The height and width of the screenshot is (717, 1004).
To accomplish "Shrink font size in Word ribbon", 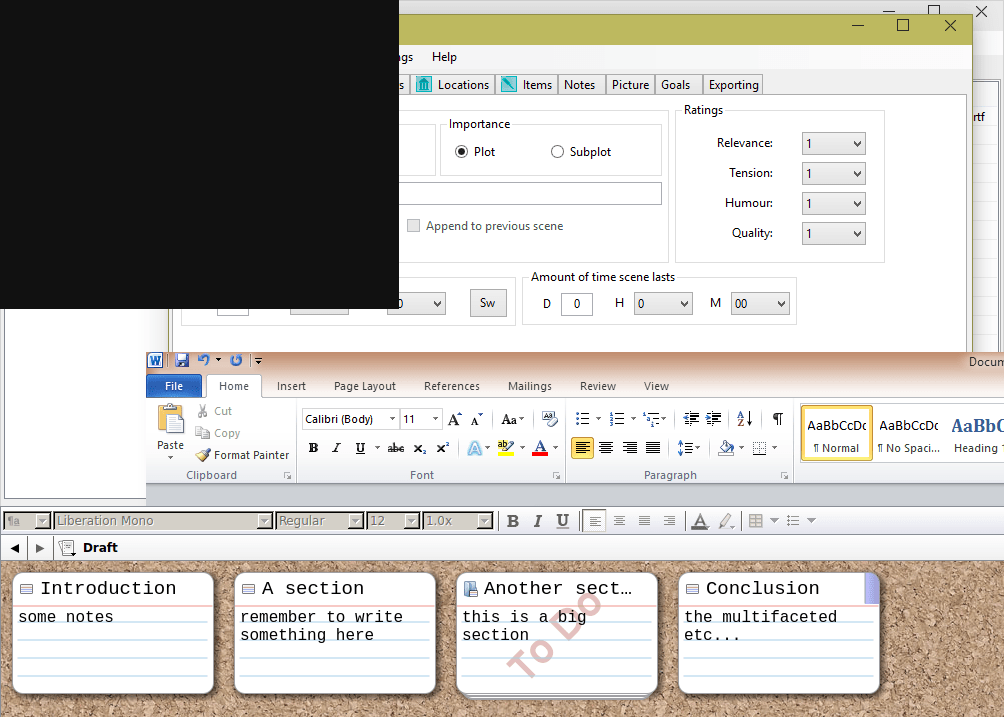I will [476, 419].
